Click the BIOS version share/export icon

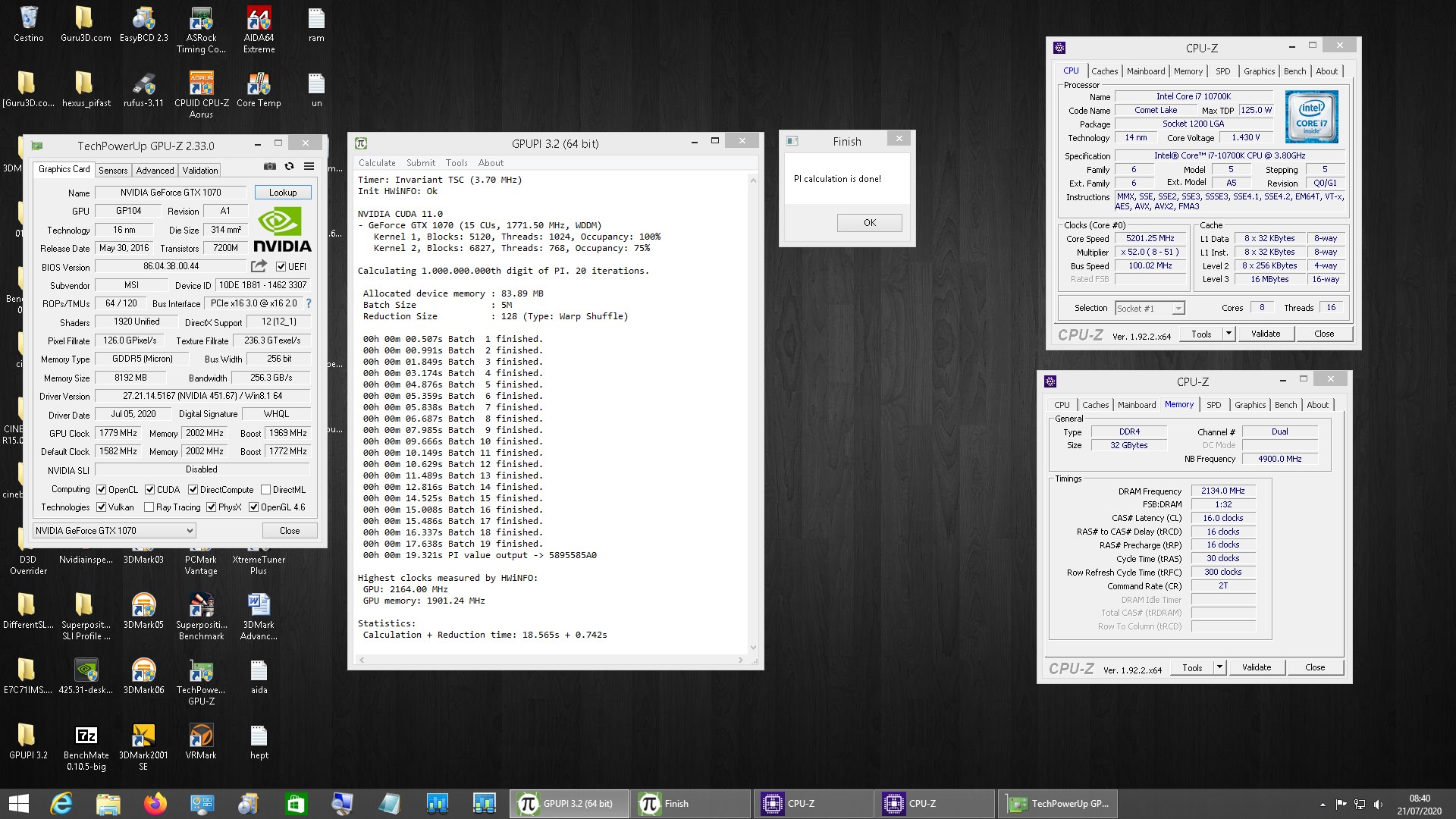tap(259, 266)
